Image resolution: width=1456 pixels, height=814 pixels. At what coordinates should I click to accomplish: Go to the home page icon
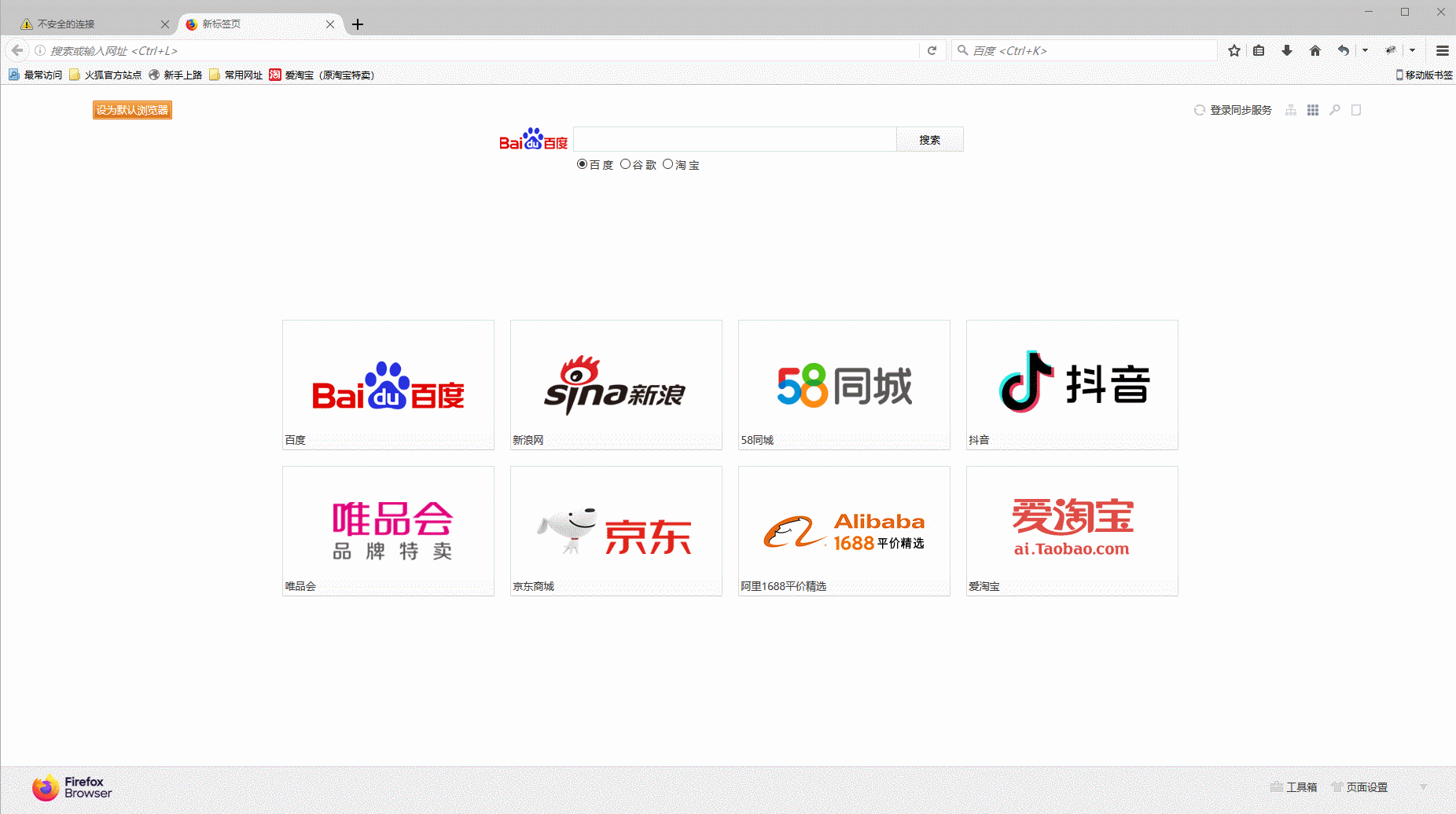pos(1315,50)
